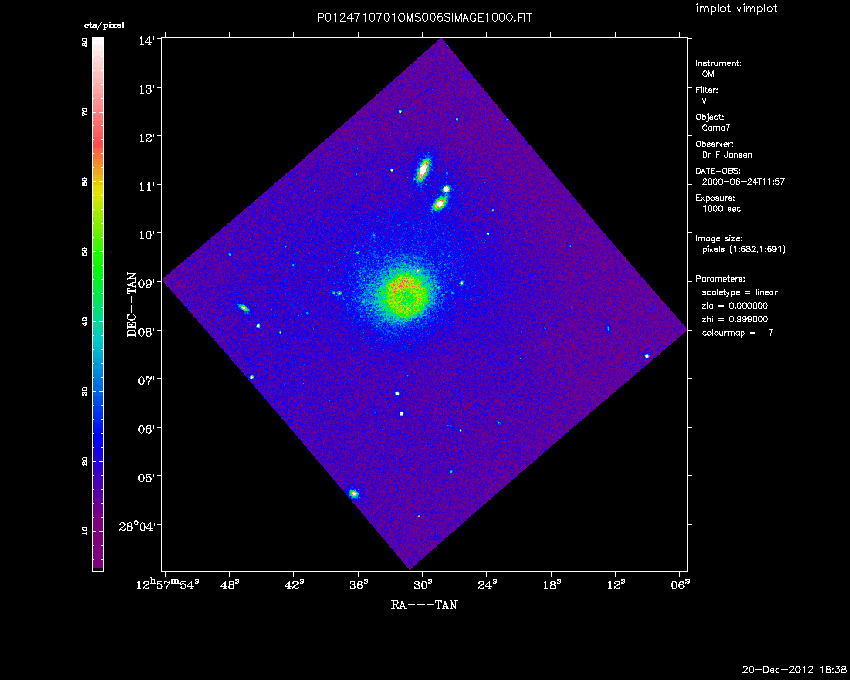
Task: Click the 'cts/pixel' colour bar caption
Action: [104, 25]
